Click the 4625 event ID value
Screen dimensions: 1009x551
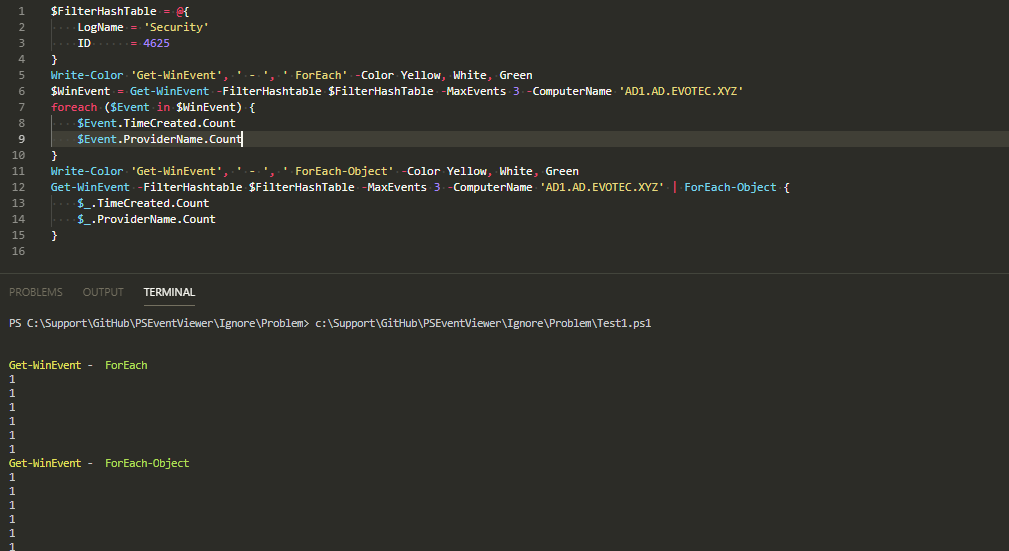point(156,43)
